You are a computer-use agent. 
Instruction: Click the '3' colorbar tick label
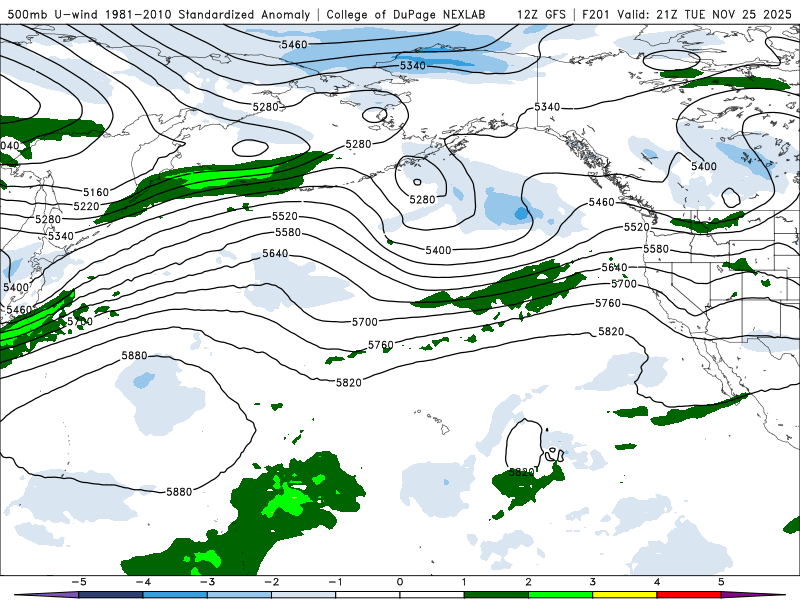click(592, 582)
